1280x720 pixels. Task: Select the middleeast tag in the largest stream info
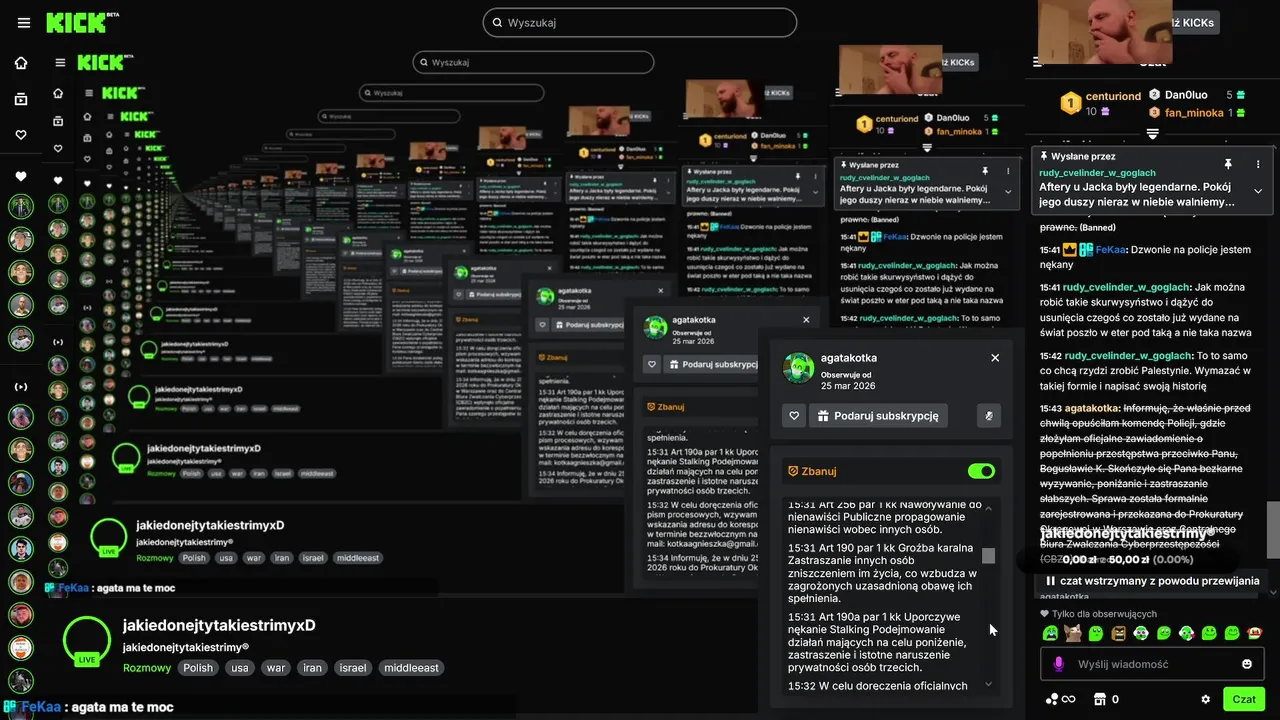pyautogui.click(x=411, y=667)
